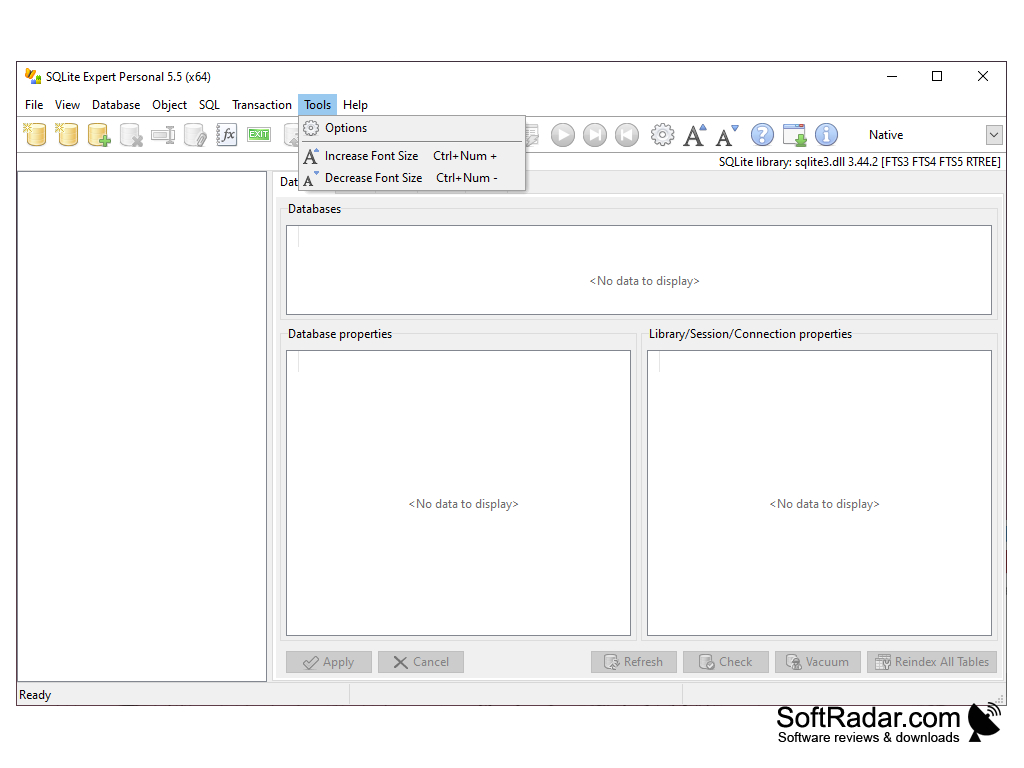
Task: Click the Apply button
Action: (328, 662)
